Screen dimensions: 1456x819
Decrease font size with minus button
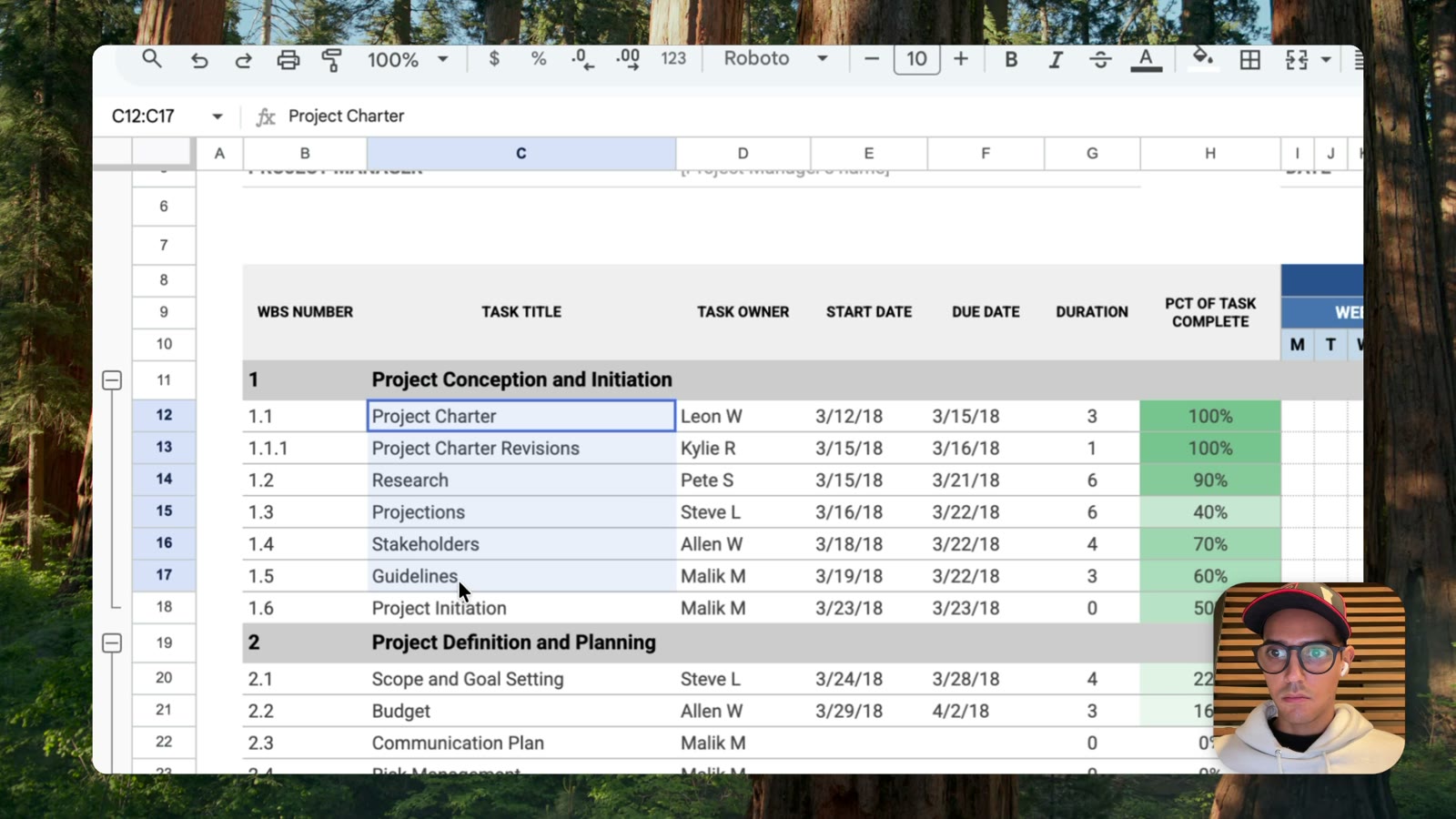pyautogui.click(x=872, y=59)
